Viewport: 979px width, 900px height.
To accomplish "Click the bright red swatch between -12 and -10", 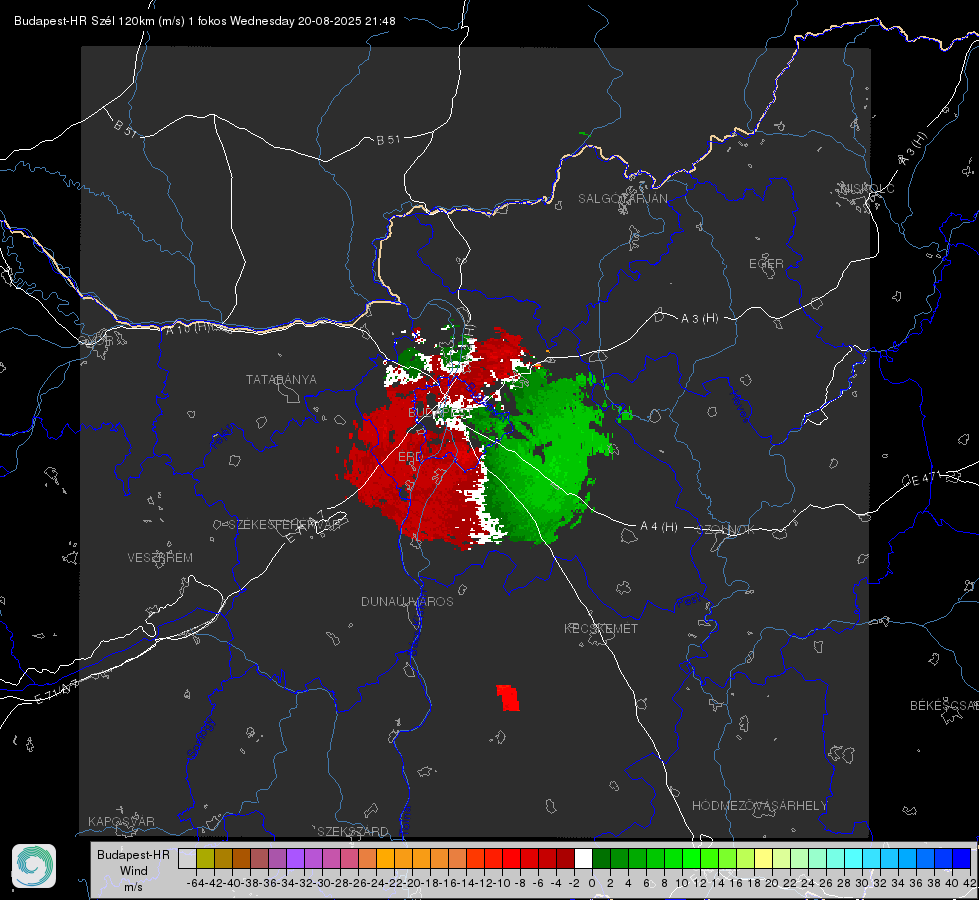I will click(x=493, y=858).
